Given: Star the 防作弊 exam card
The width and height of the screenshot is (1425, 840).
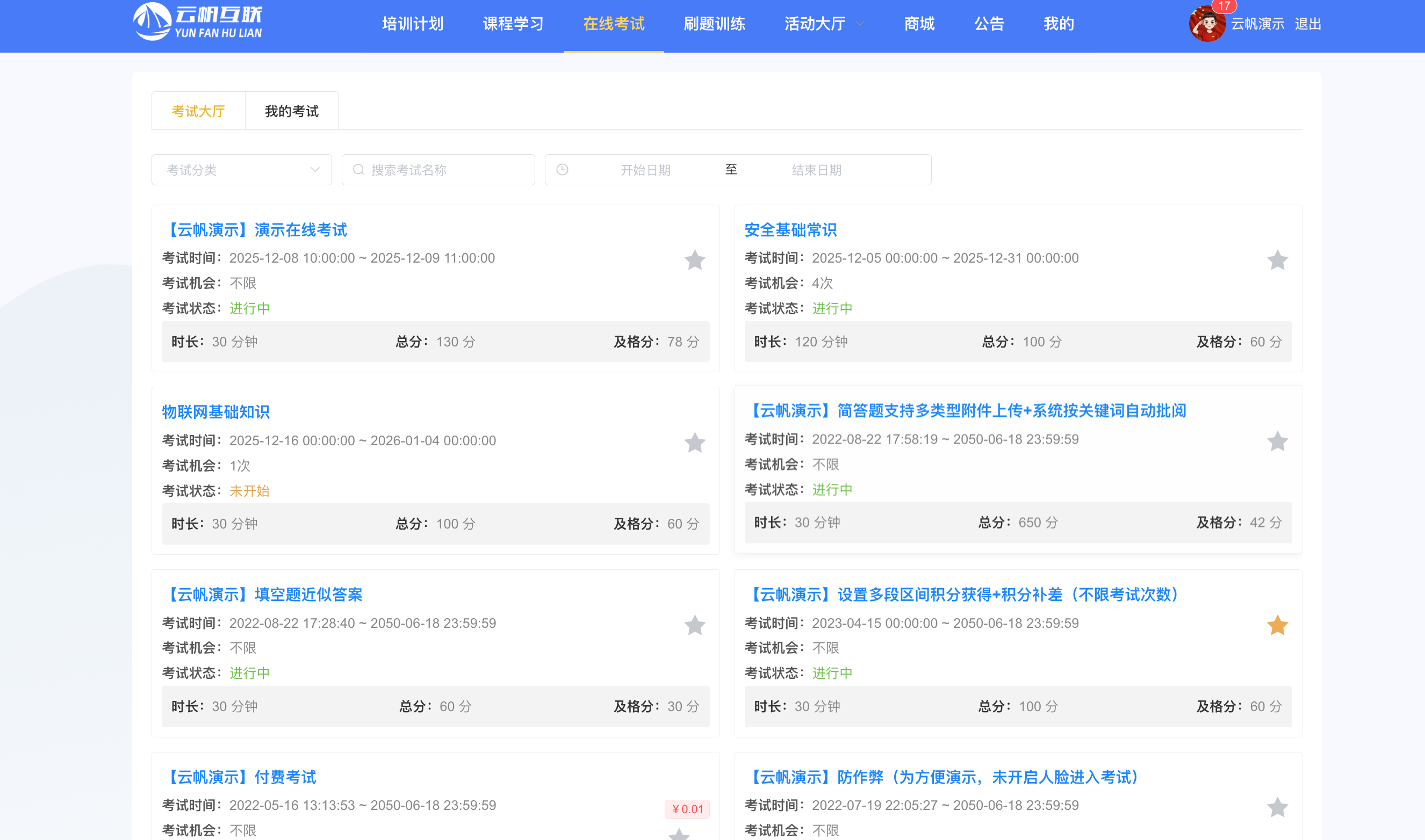Looking at the screenshot, I should 1277,808.
